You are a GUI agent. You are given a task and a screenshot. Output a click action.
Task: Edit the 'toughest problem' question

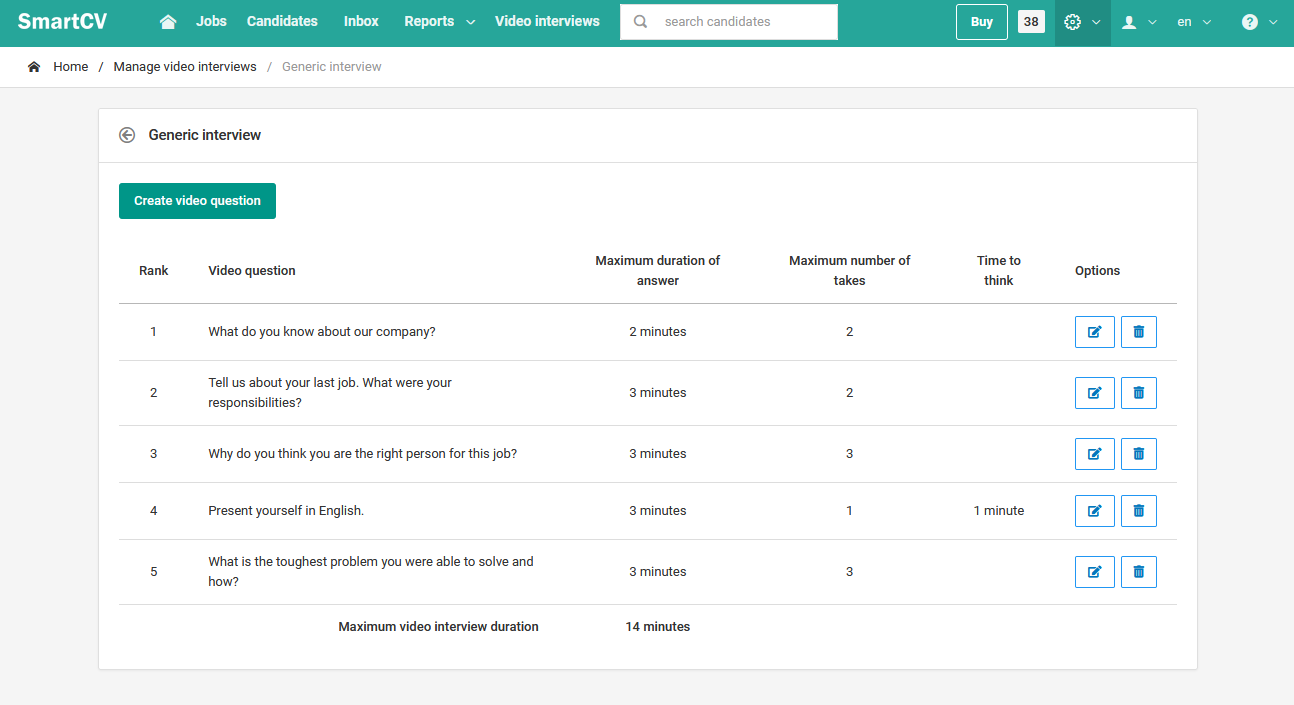tap(1094, 572)
